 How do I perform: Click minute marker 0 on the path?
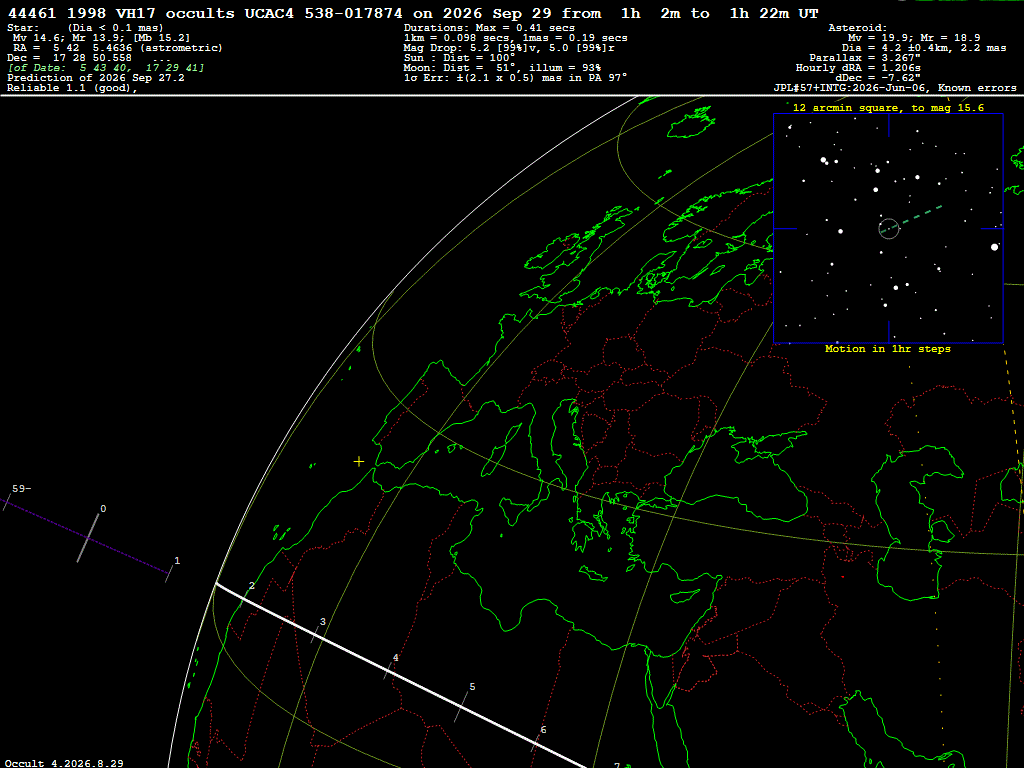click(103, 509)
